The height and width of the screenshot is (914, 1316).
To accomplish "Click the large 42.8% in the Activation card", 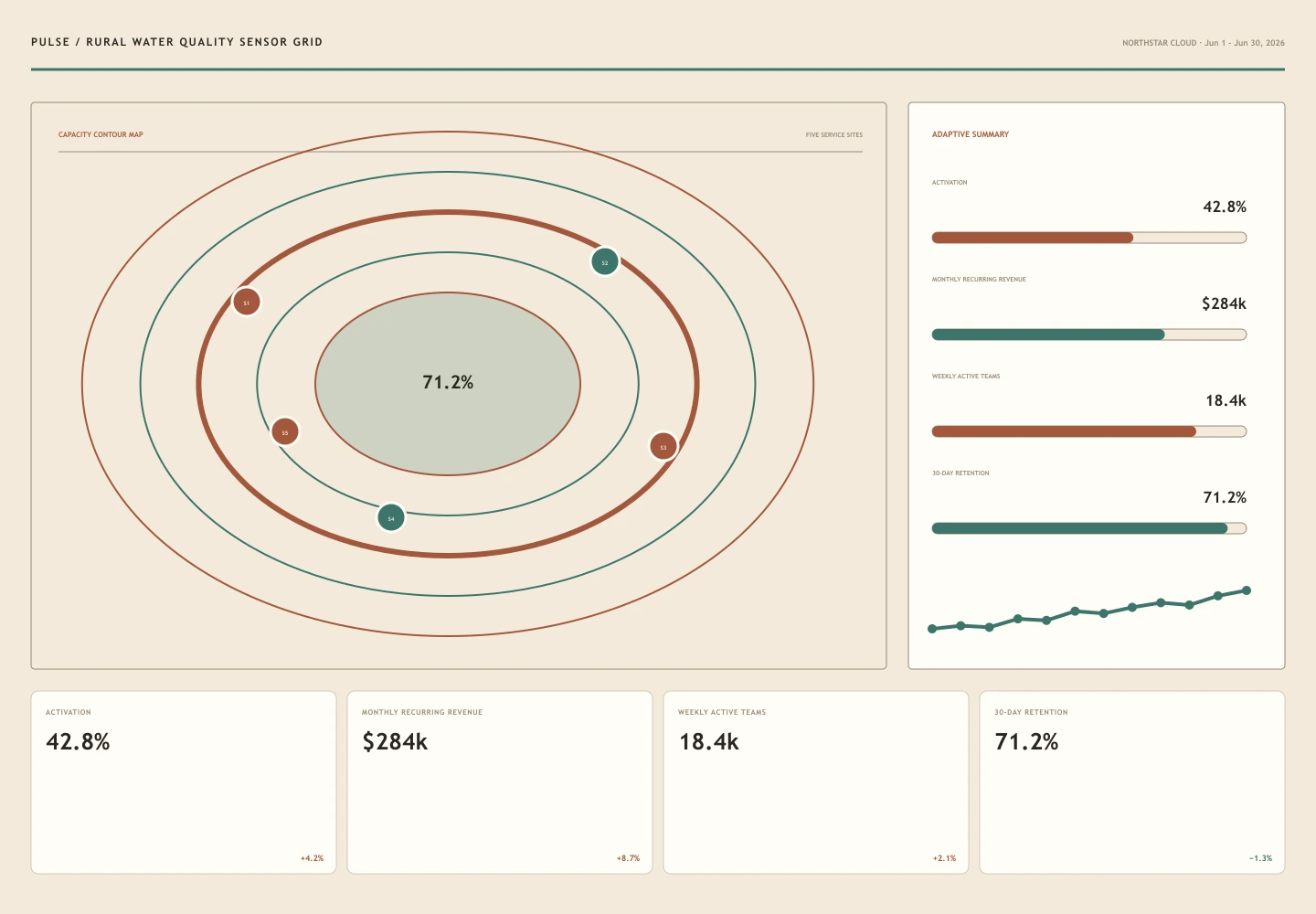I will [78, 742].
